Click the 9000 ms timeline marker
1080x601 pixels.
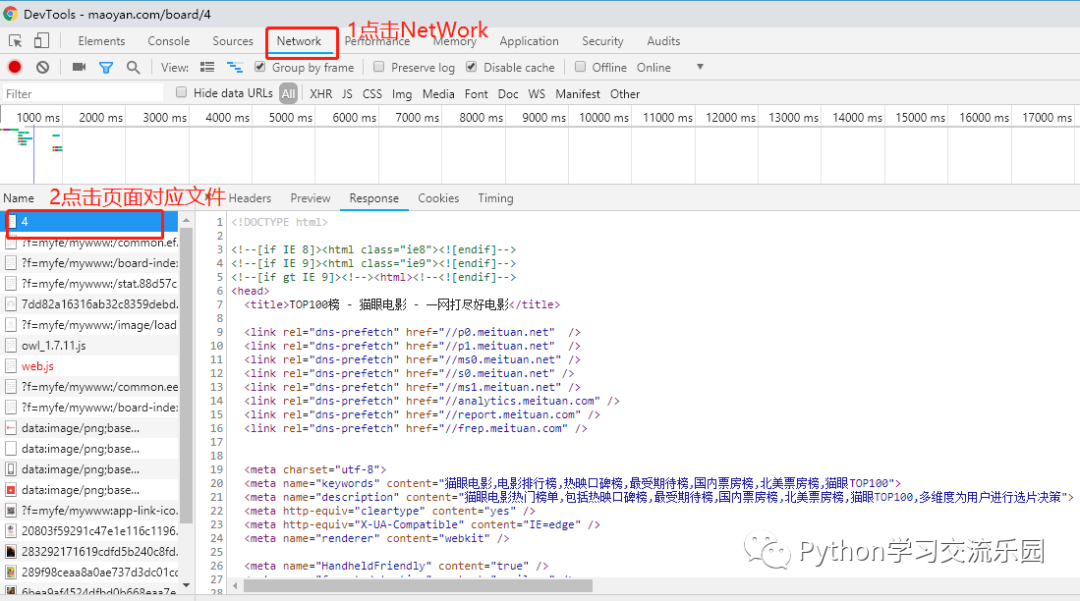tap(543, 118)
